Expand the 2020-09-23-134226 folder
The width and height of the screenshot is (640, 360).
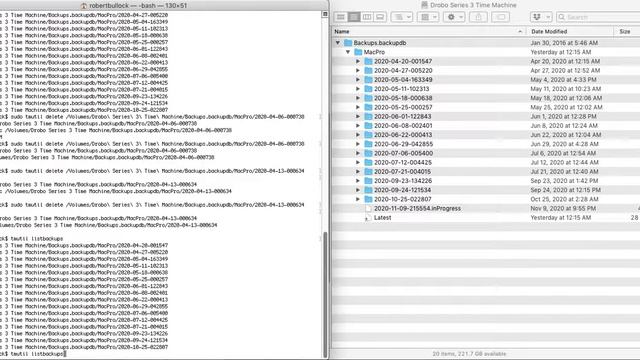coord(358,180)
